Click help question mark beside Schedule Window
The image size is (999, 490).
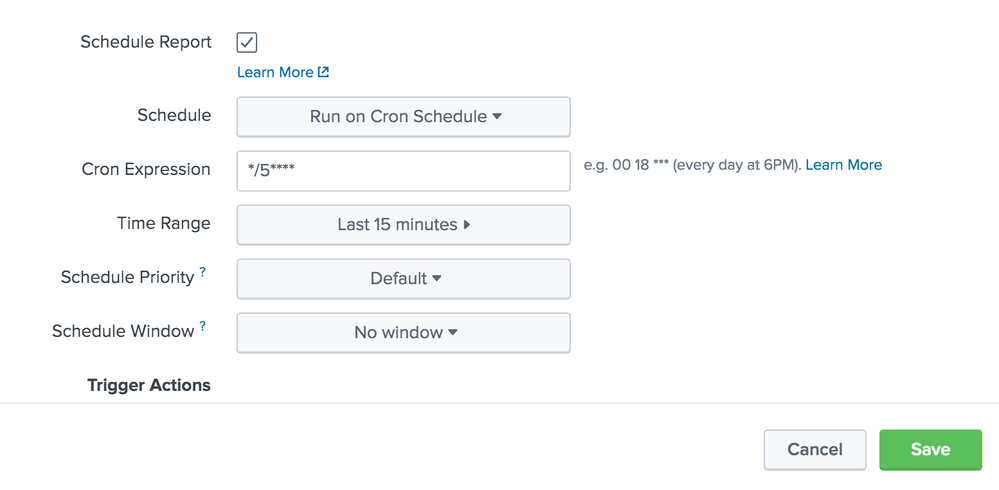203,326
